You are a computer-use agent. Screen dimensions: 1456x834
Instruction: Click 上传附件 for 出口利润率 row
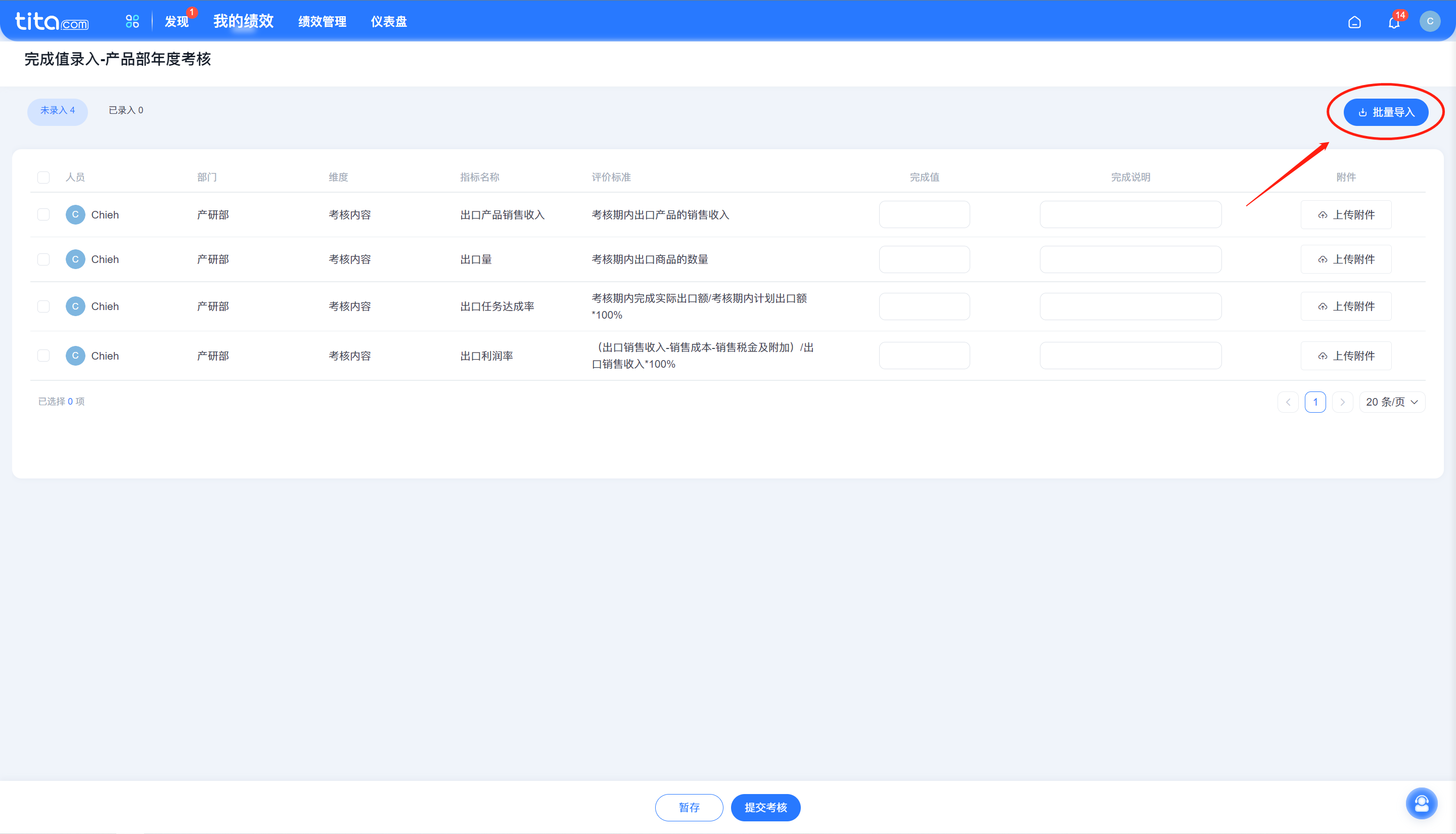[1345, 355]
